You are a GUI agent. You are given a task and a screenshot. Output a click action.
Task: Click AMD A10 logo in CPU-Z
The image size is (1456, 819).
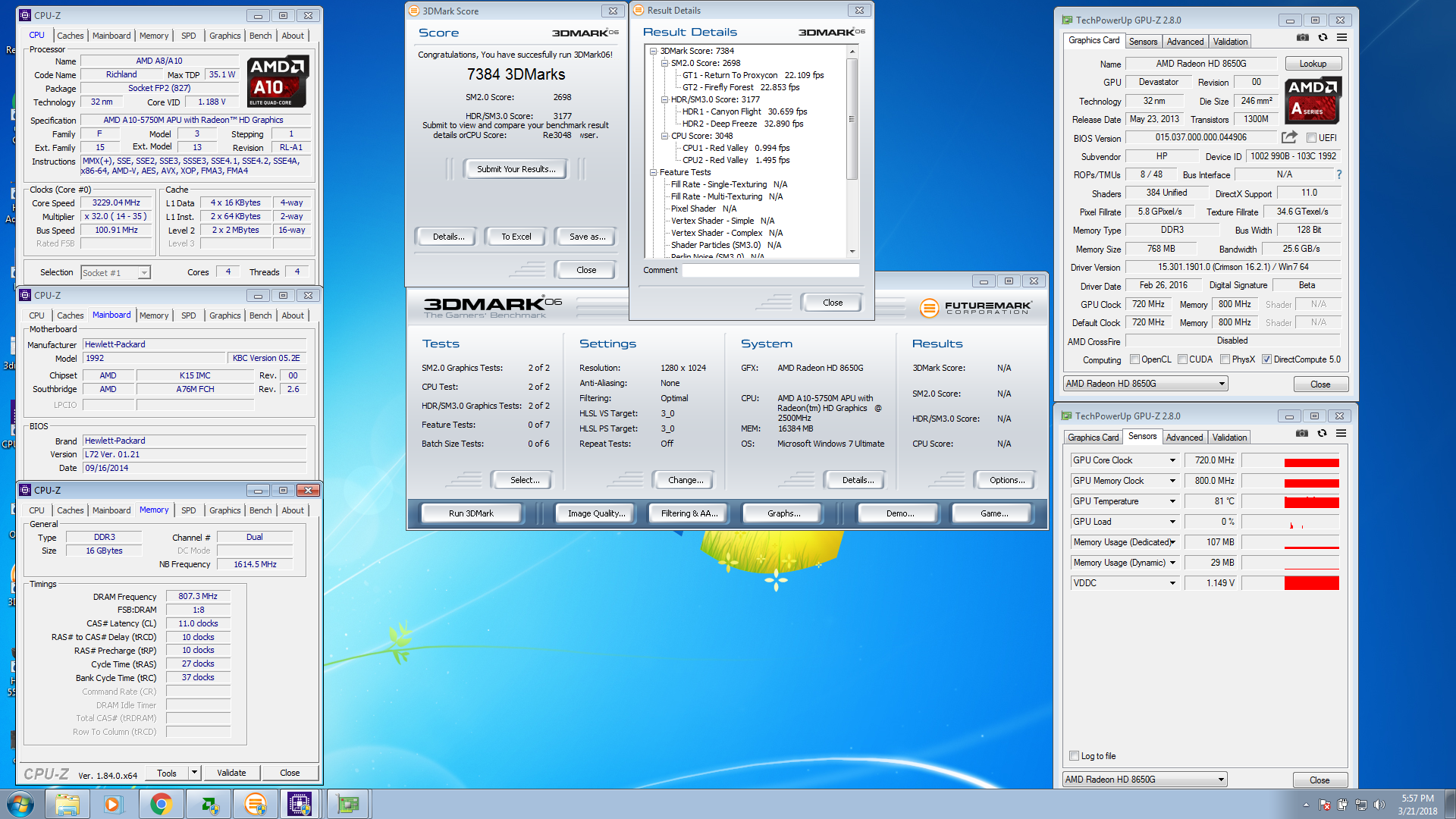tap(278, 81)
